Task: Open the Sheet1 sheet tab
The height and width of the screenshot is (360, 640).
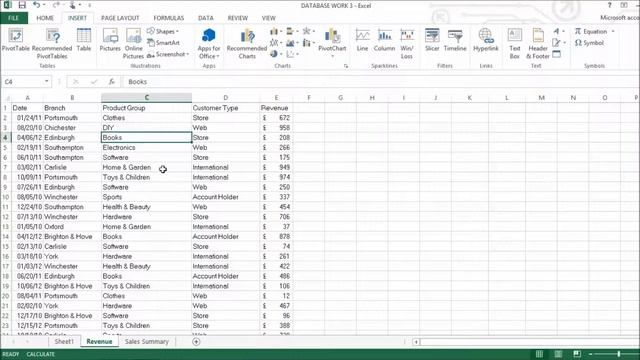Action: point(64,342)
